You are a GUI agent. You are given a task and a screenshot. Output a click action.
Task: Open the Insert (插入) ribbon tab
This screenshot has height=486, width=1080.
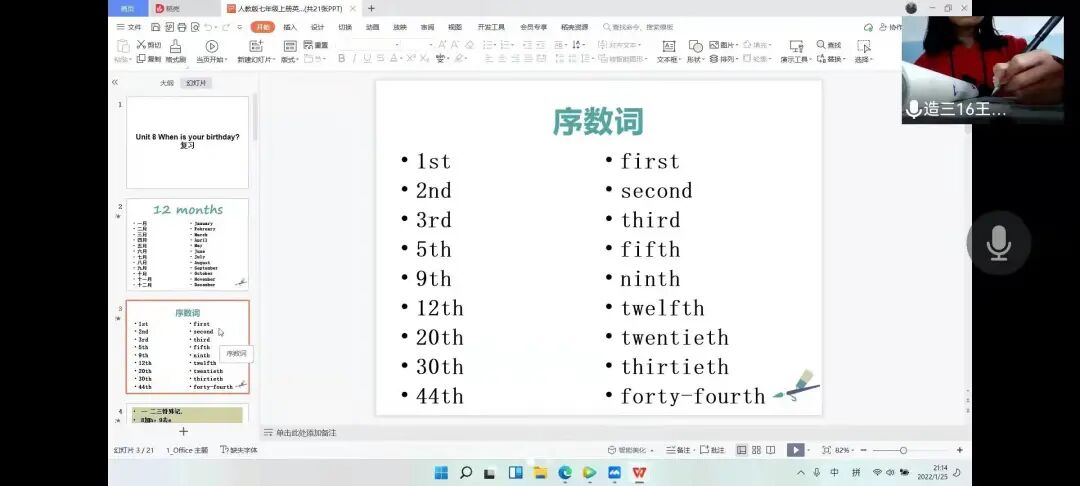(290, 28)
